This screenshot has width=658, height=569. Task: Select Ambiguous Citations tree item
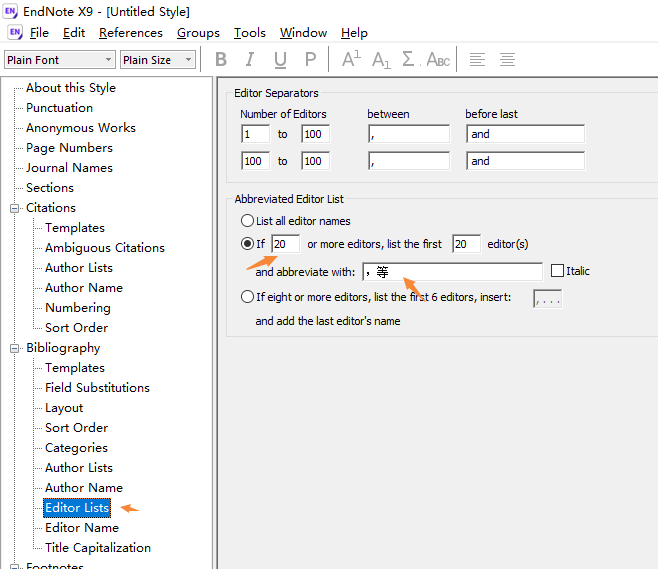pos(104,248)
